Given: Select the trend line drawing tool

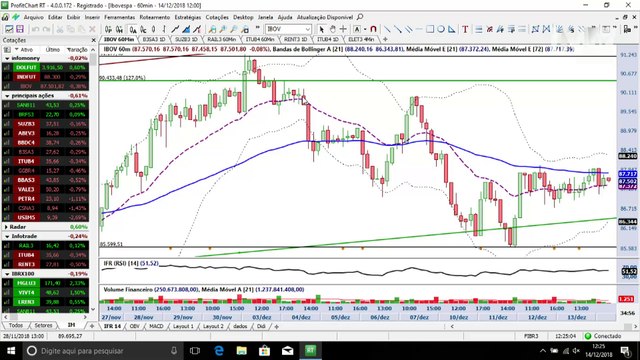Looking at the screenshot, I should [387, 29].
